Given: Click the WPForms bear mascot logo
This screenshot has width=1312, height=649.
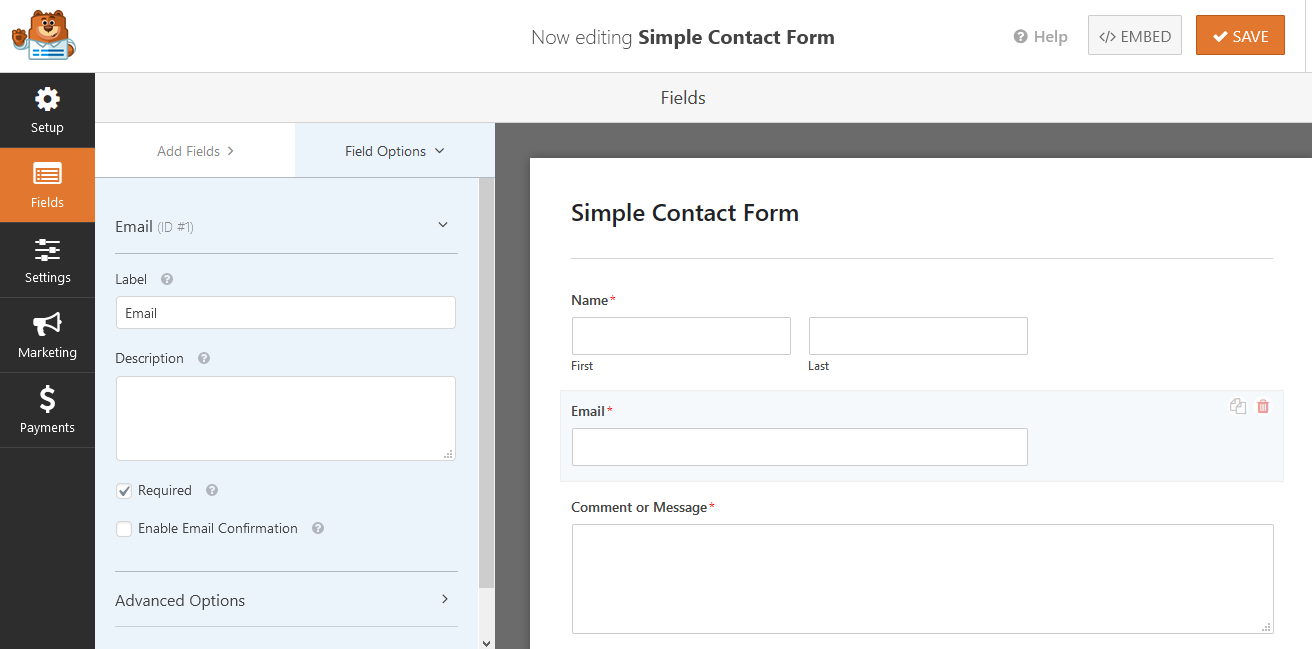Looking at the screenshot, I should 44,36.
